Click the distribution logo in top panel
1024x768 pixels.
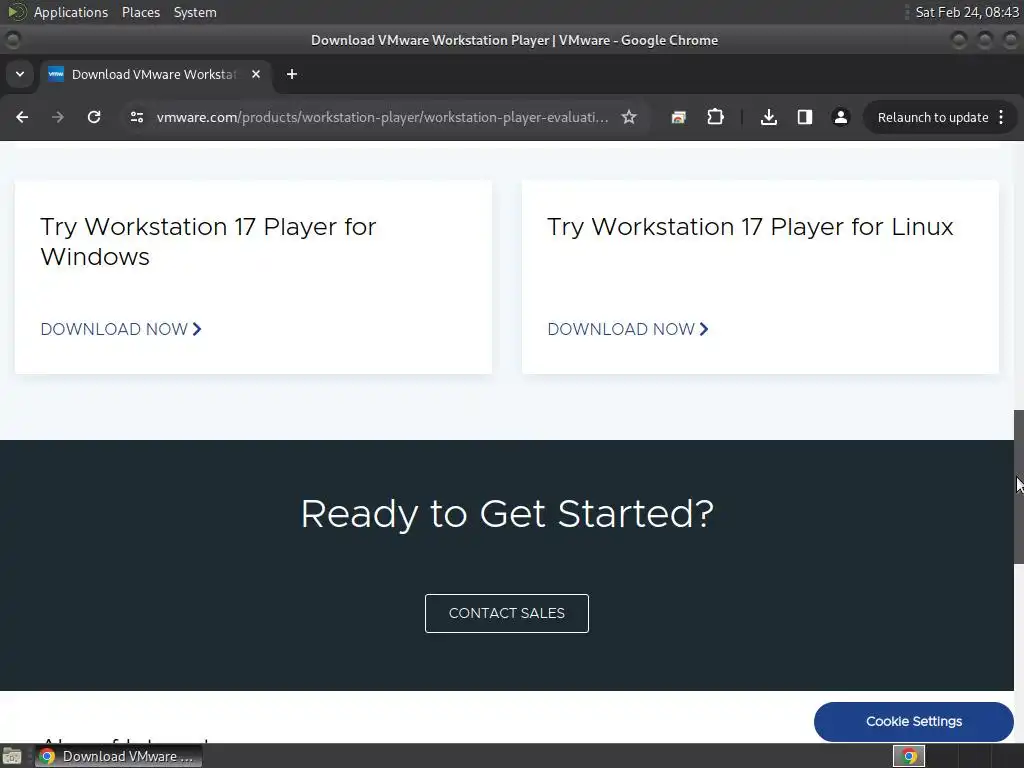point(16,12)
